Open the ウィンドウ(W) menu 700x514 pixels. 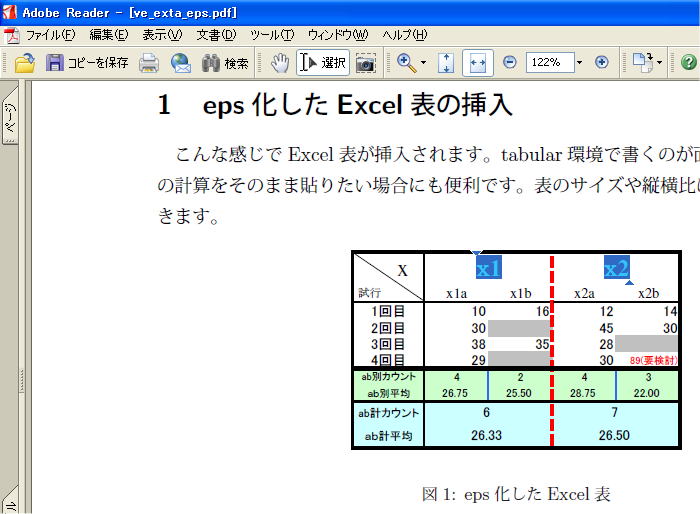click(x=338, y=35)
